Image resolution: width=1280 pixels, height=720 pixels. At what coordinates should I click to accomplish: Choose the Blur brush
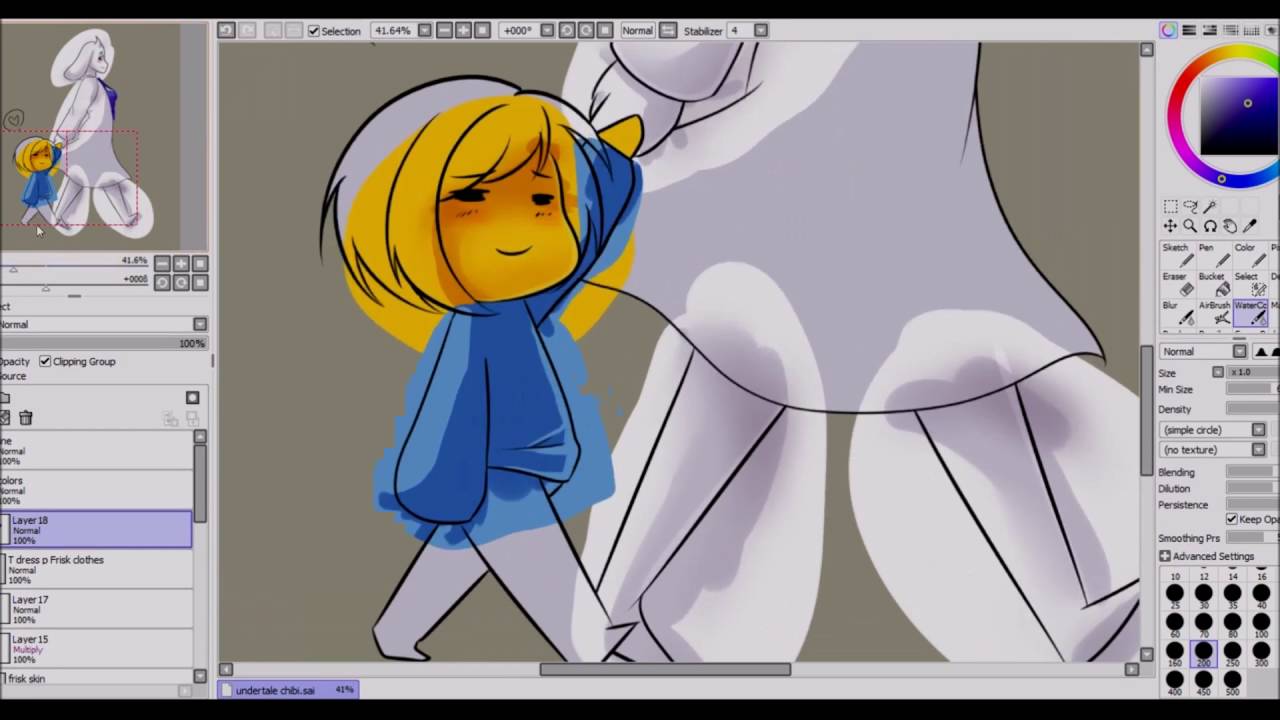tap(1177, 313)
